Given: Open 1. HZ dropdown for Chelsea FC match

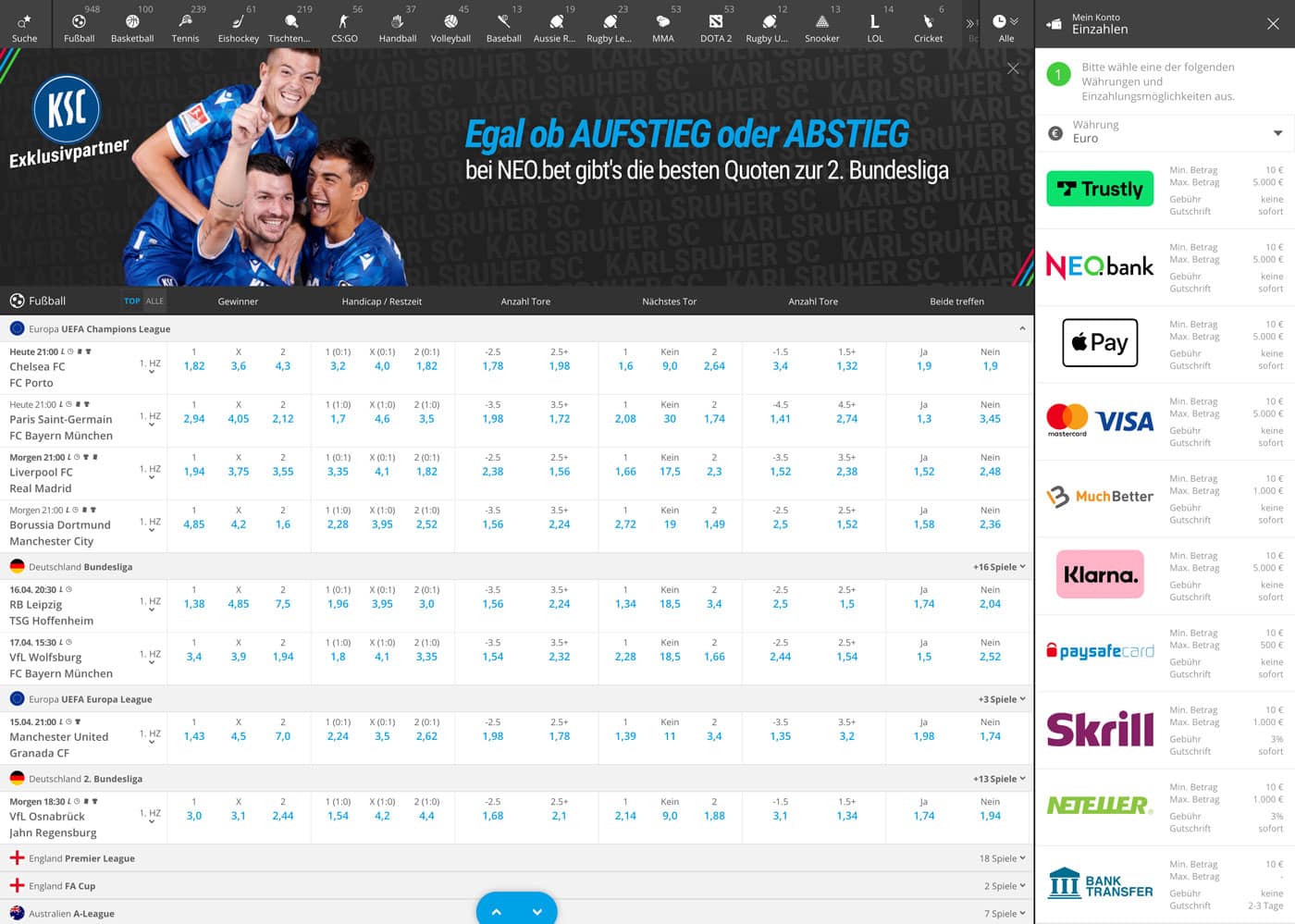Looking at the screenshot, I should (151, 366).
